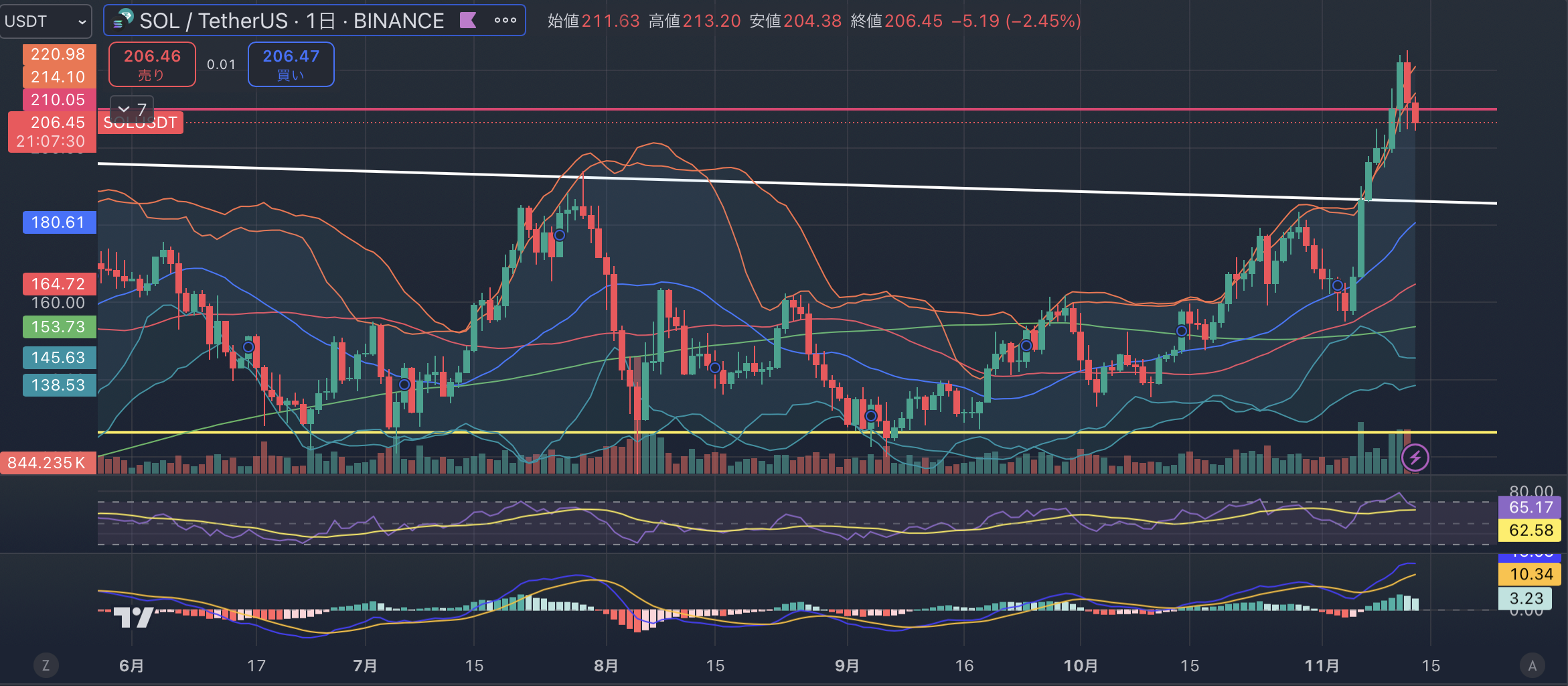This screenshot has height=686, width=1568.
Task: Click the 138.53 teal price label
Action: point(59,385)
